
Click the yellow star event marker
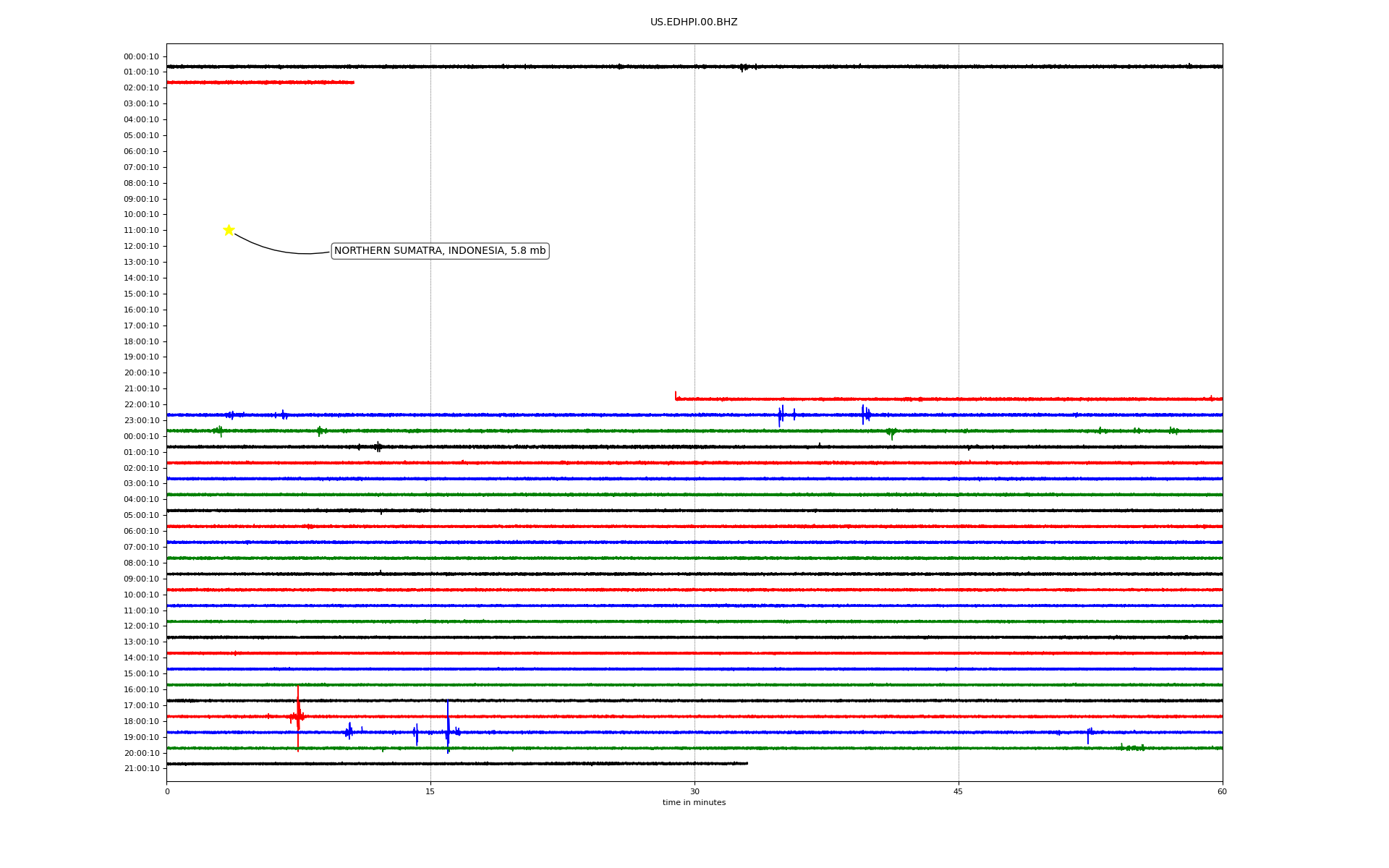coord(229,230)
